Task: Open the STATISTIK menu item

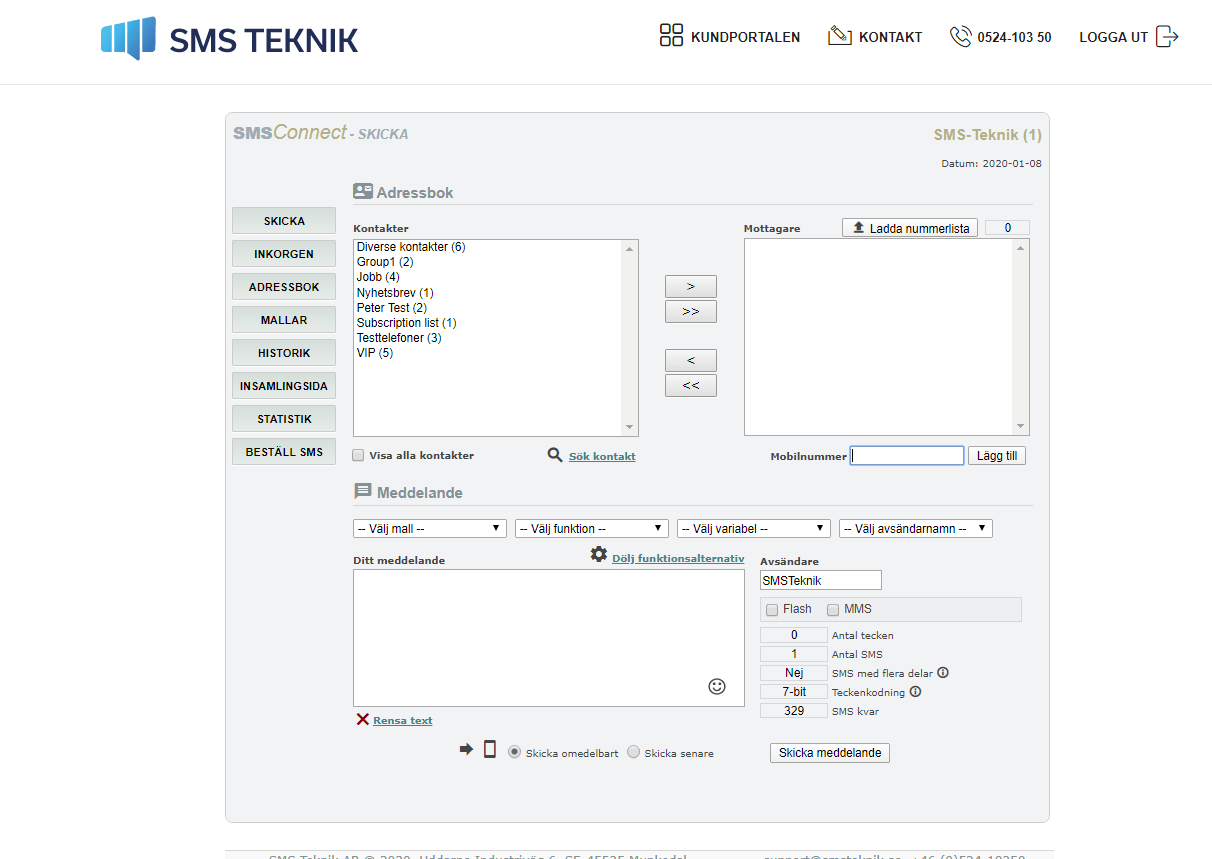Action: click(x=284, y=419)
